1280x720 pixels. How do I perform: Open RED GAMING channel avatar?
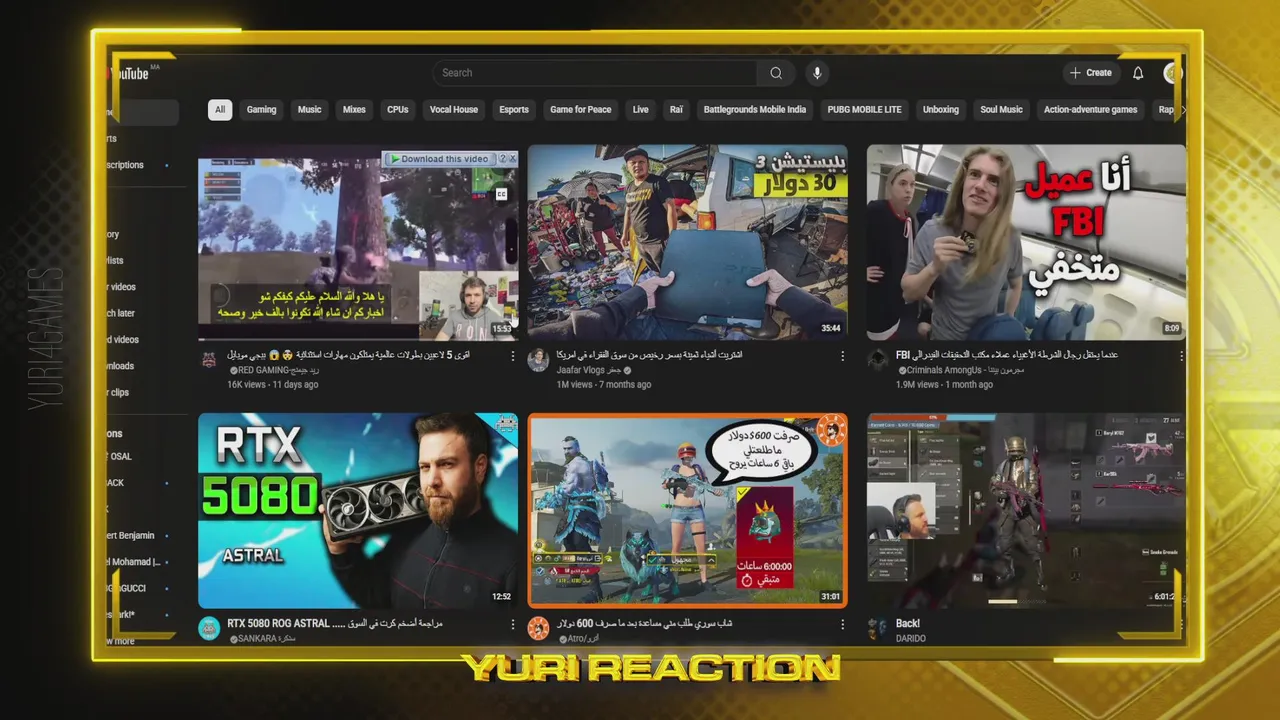click(209, 360)
